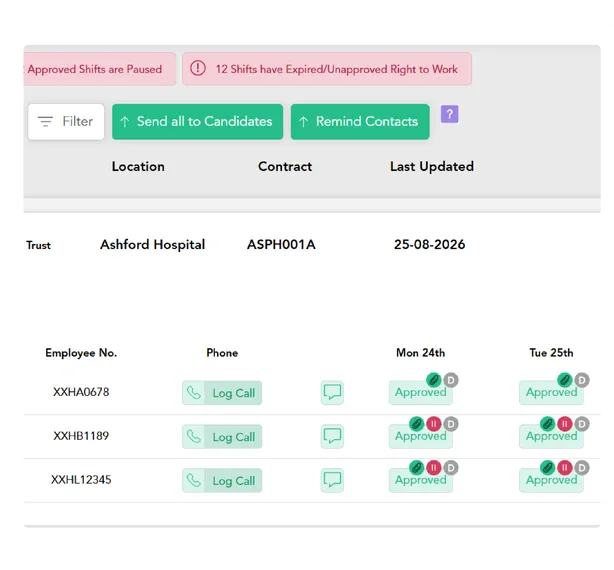
Task: Click green attachment badge on XXHA0678 Mon 24th
Action: 434,380
